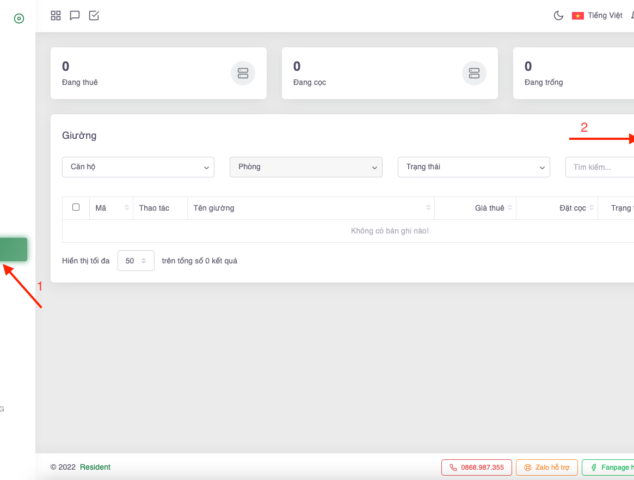Click the Tìm kiếm search field
The width and height of the screenshot is (634, 480).
pos(598,167)
